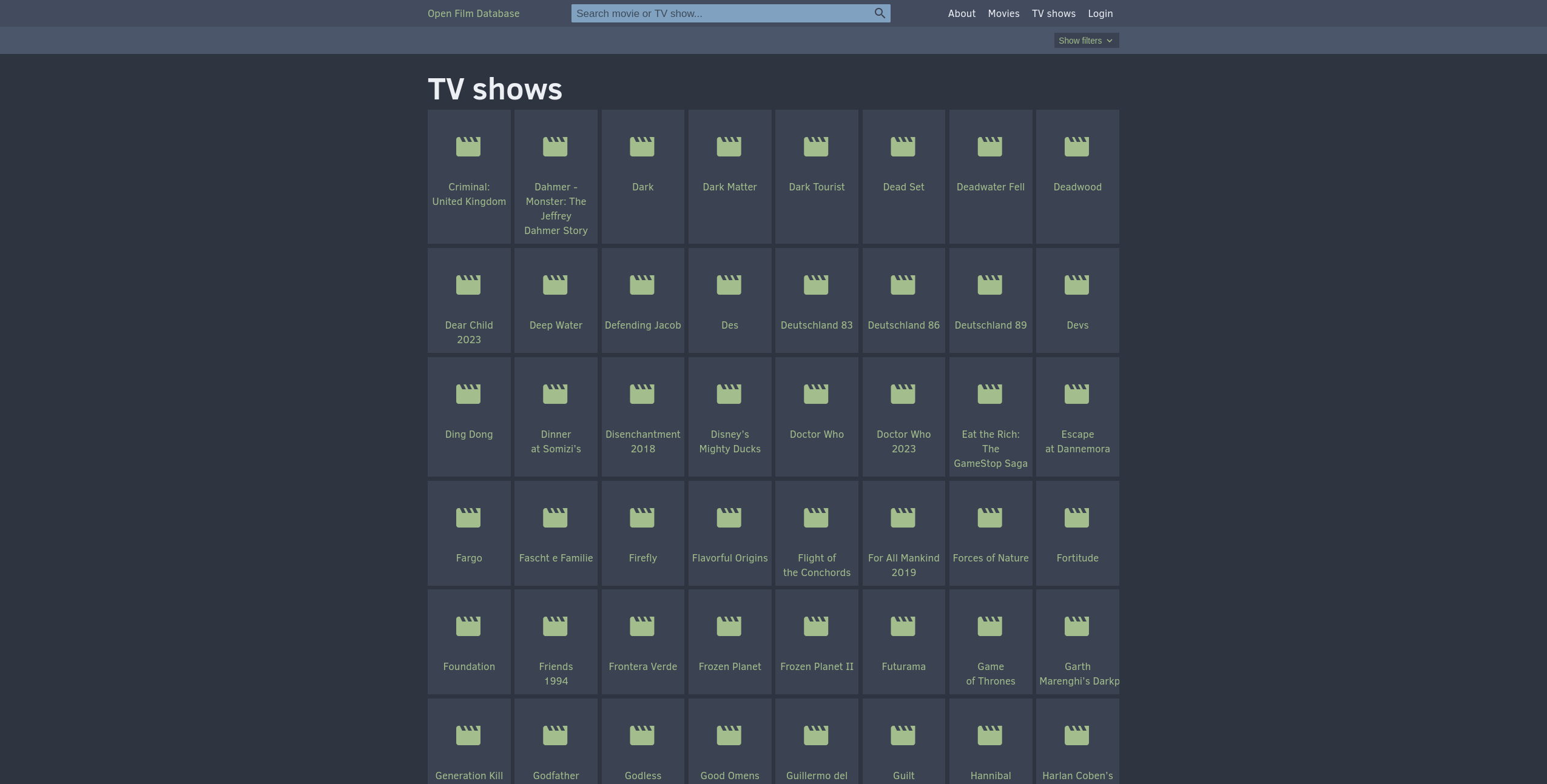The height and width of the screenshot is (784, 1547).
Task: Go to Open Film Database home
Action: [x=473, y=13]
